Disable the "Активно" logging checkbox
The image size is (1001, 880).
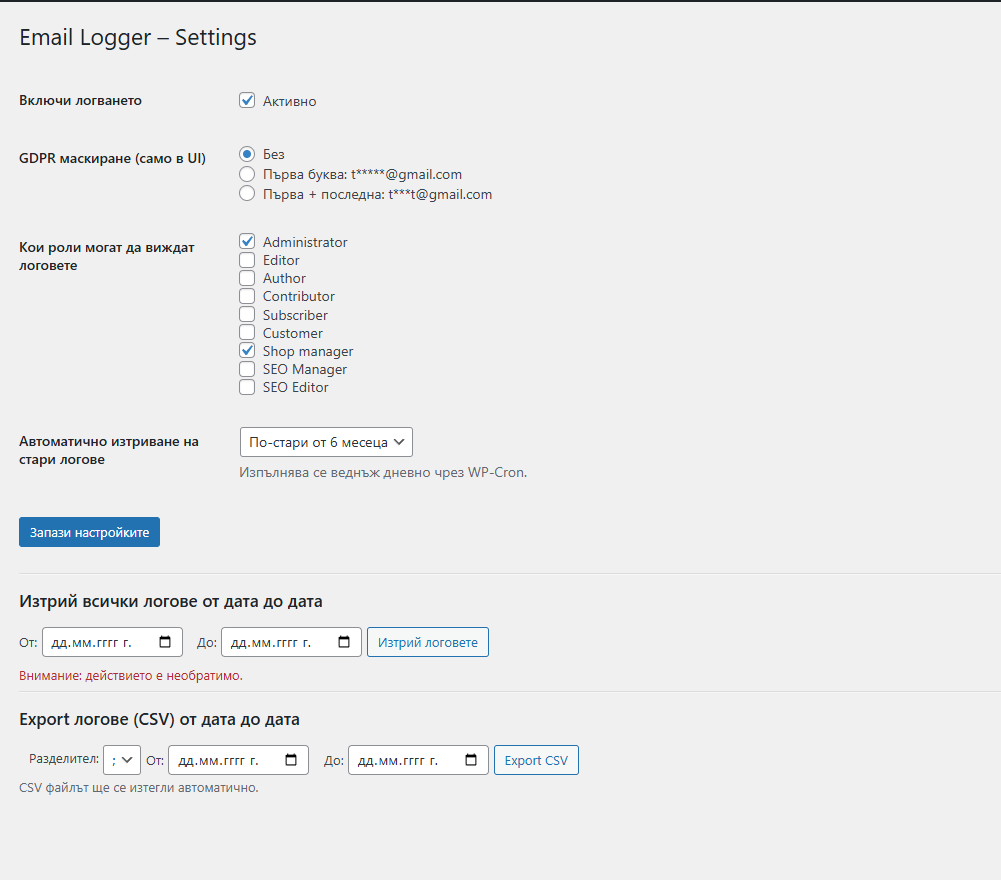247,100
